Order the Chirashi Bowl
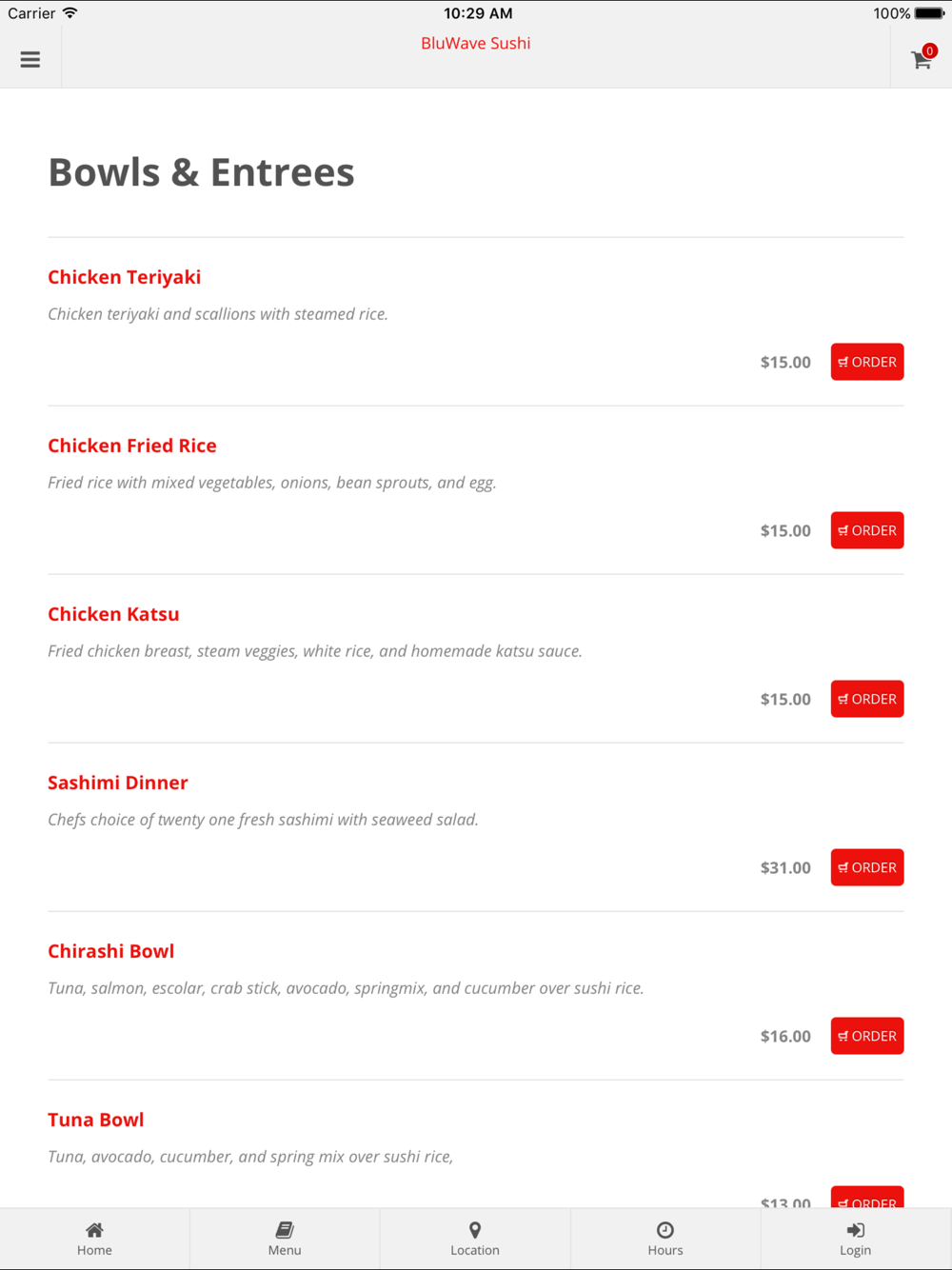 867,1036
